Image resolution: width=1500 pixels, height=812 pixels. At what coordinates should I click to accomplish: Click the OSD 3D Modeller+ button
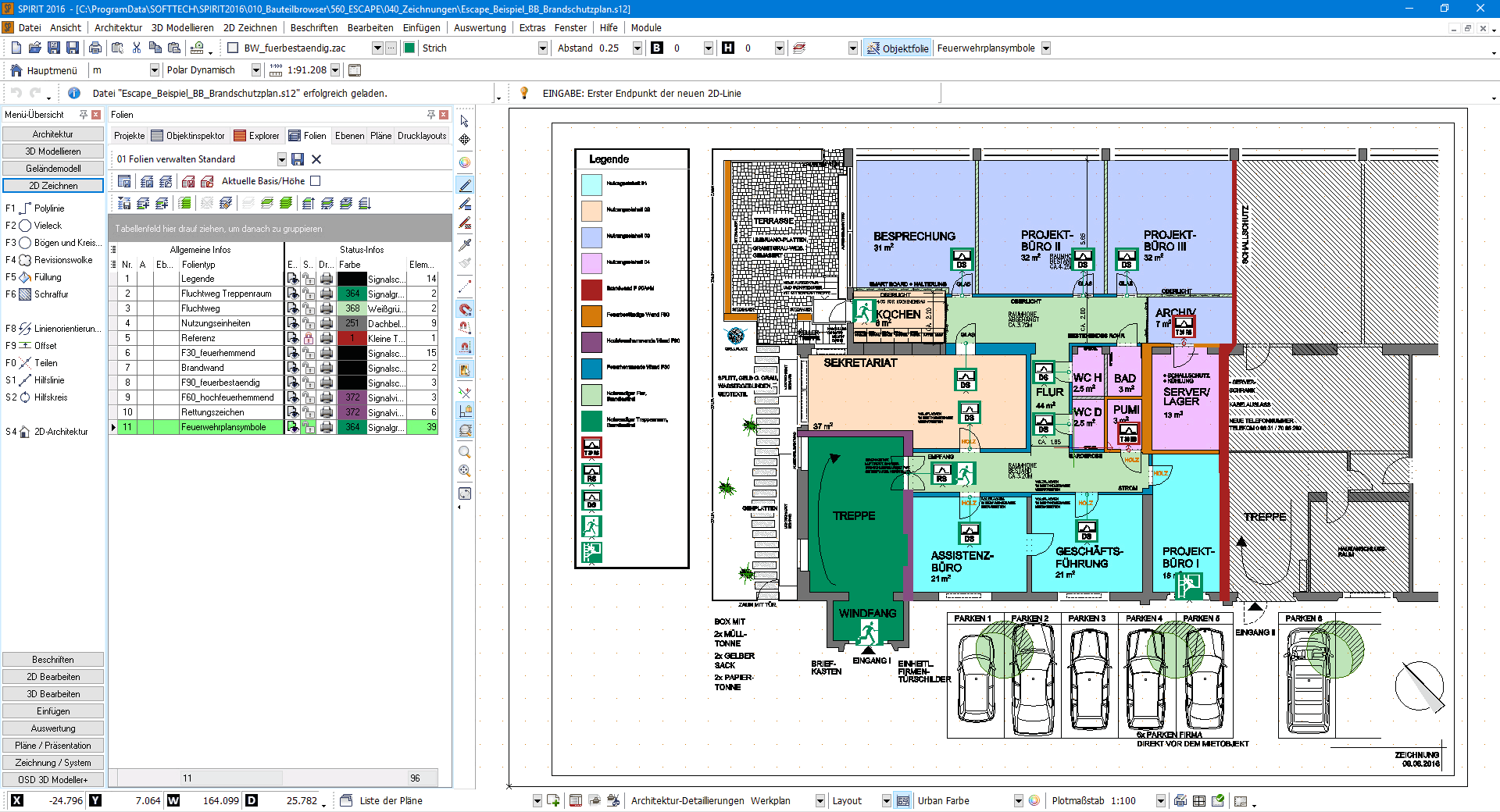click(x=53, y=780)
